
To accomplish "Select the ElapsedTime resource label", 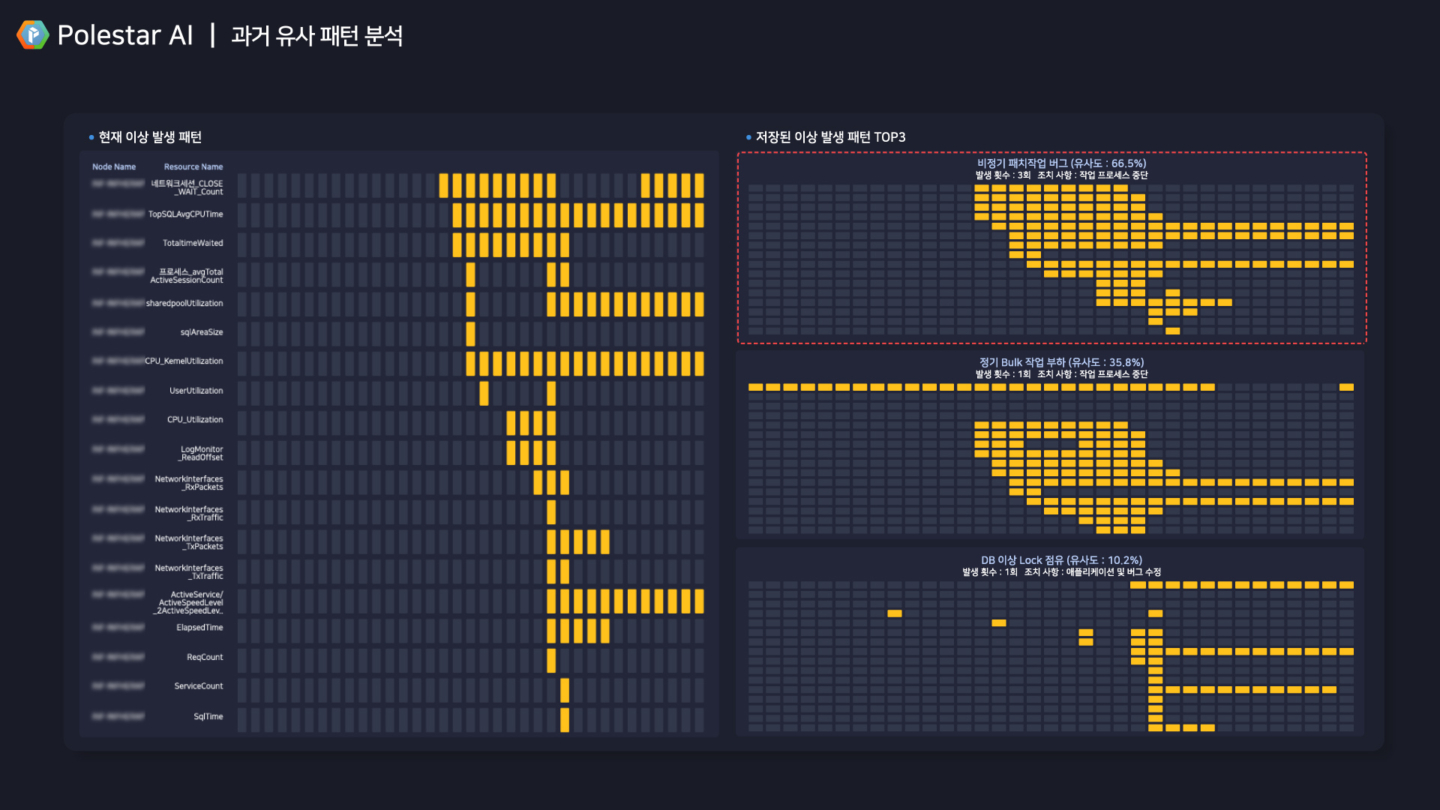I will click(198, 628).
